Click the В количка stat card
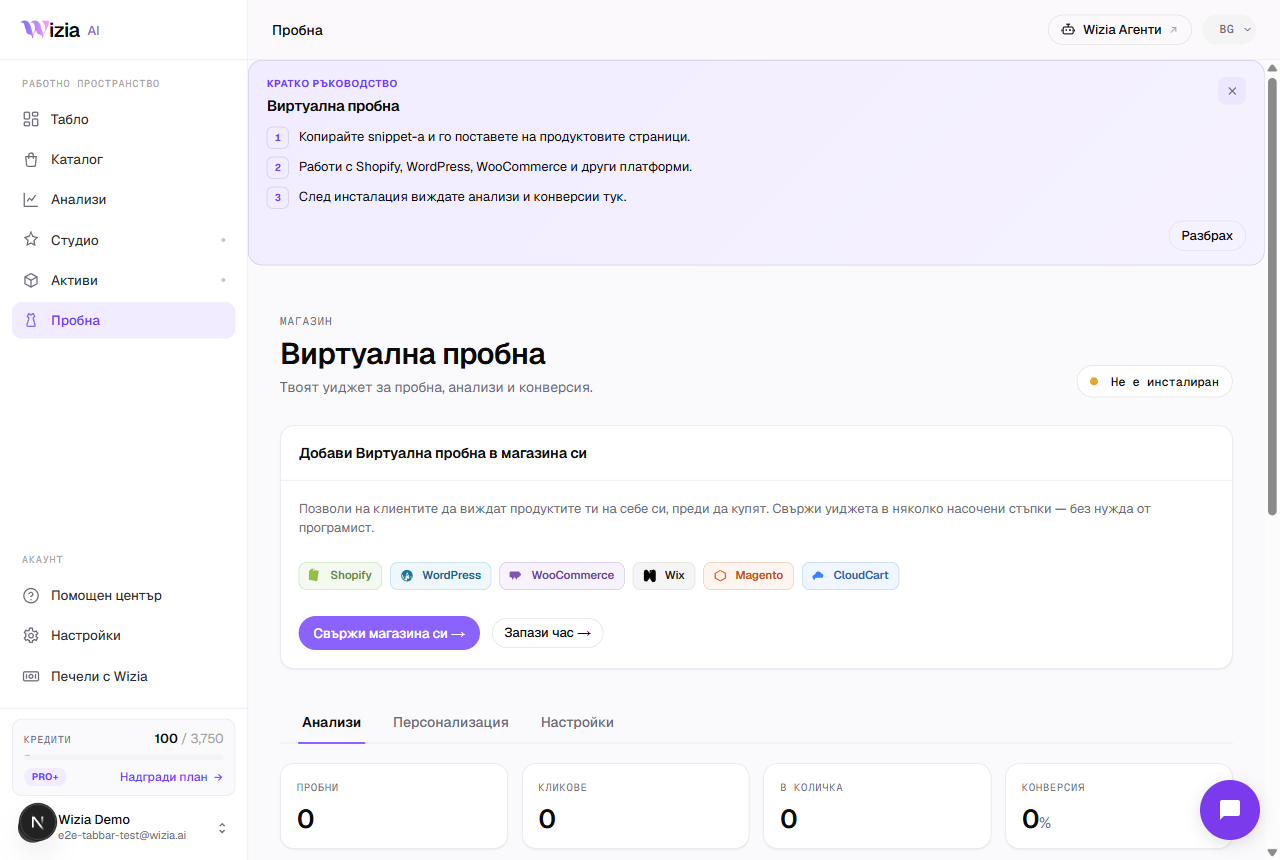Image resolution: width=1280 pixels, height=860 pixels. (x=877, y=806)
